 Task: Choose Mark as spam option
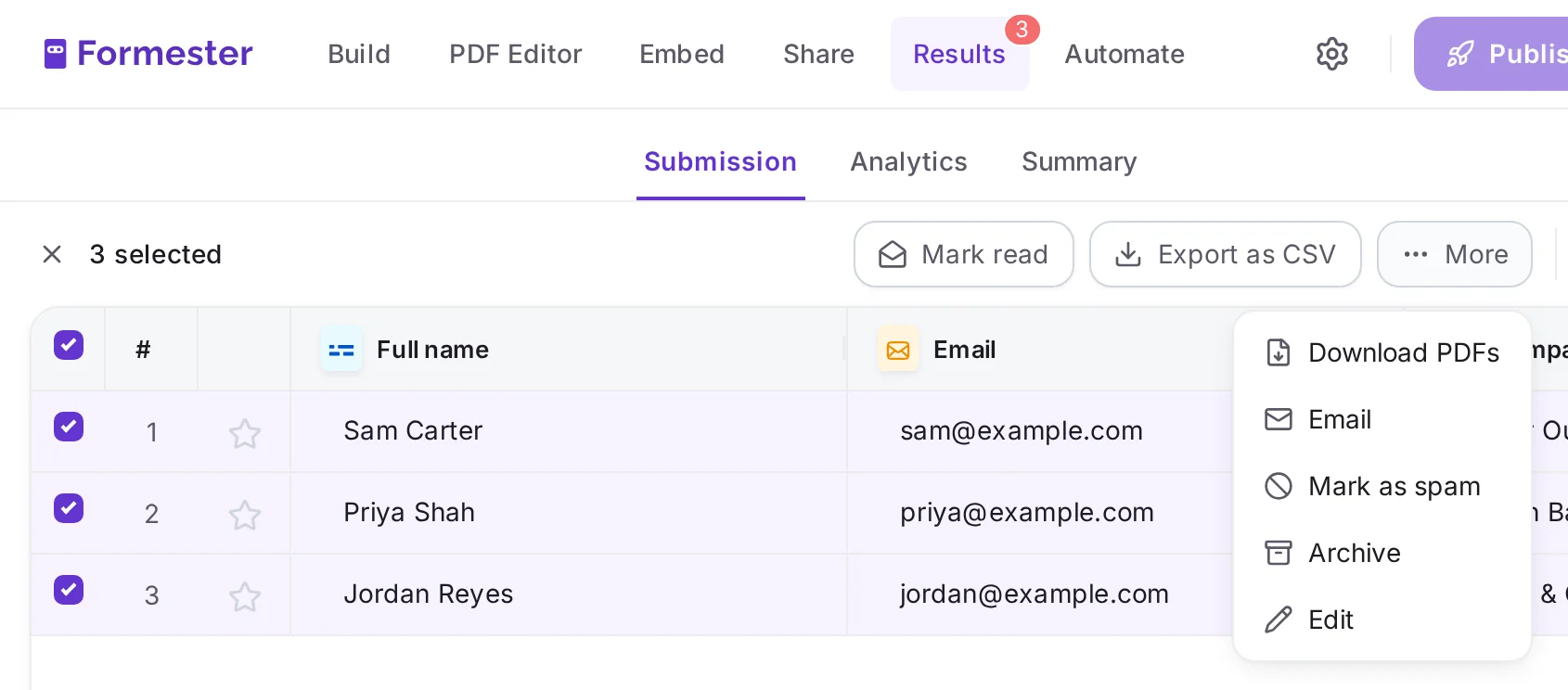1382,486
